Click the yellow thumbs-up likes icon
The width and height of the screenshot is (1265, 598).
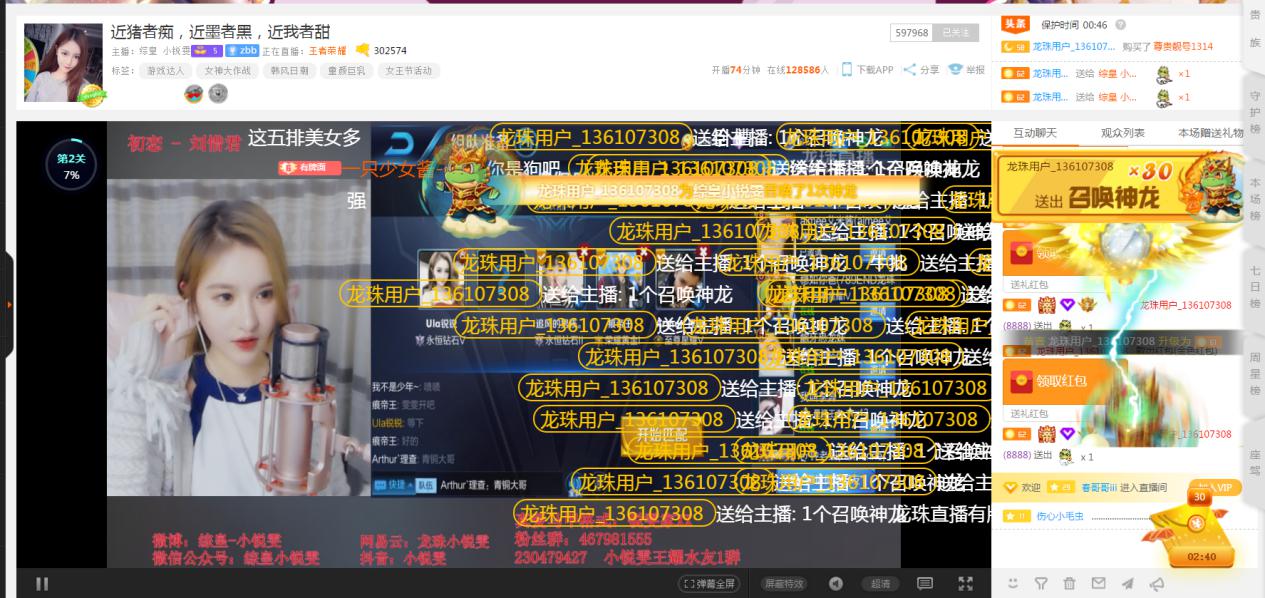[363, 50]
